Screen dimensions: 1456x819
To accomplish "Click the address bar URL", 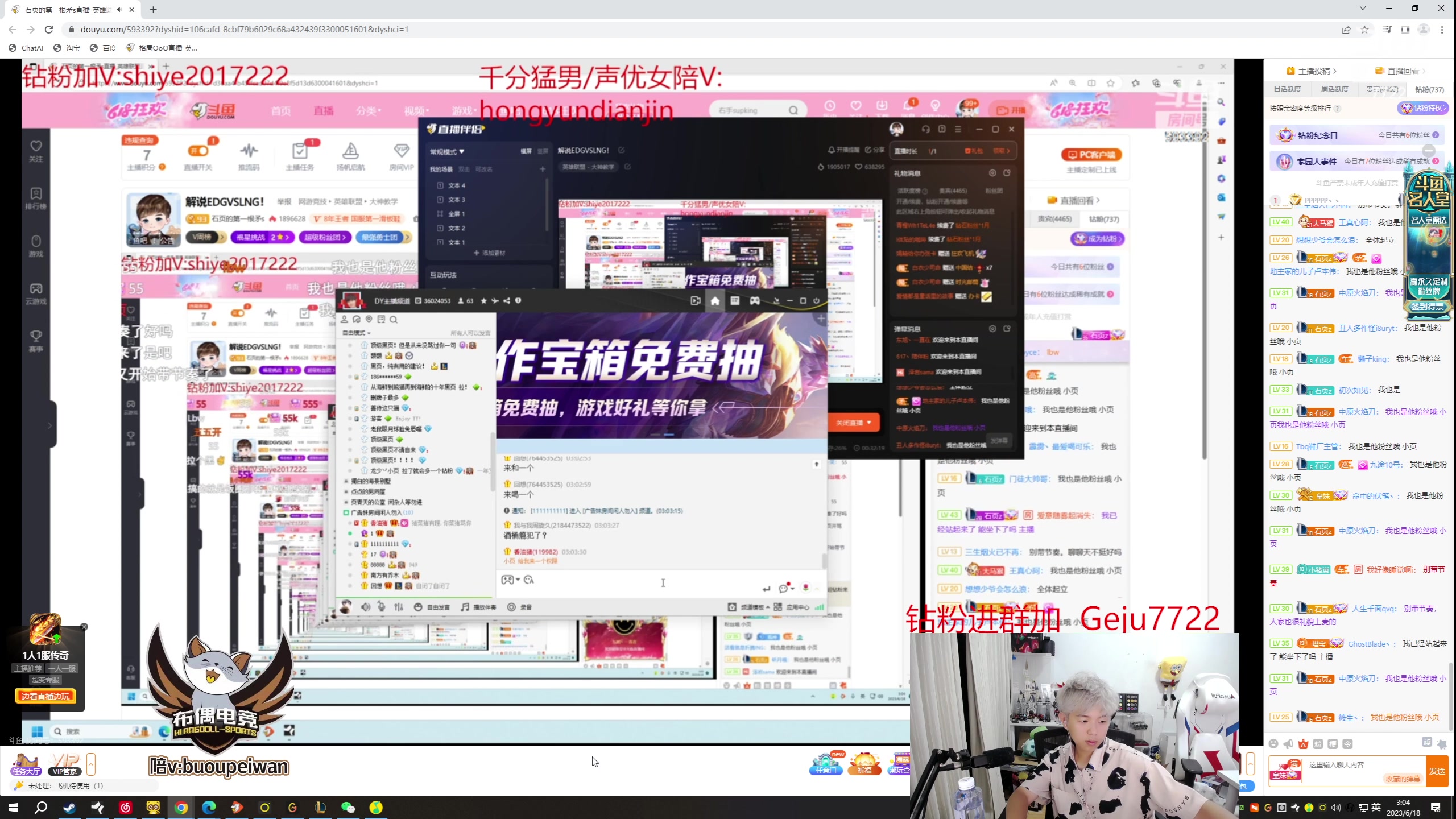I will pos(245,30).
